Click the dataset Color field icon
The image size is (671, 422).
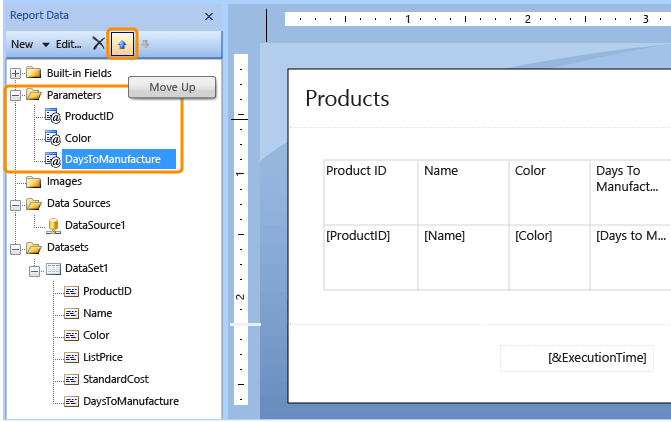pos(71,335)
